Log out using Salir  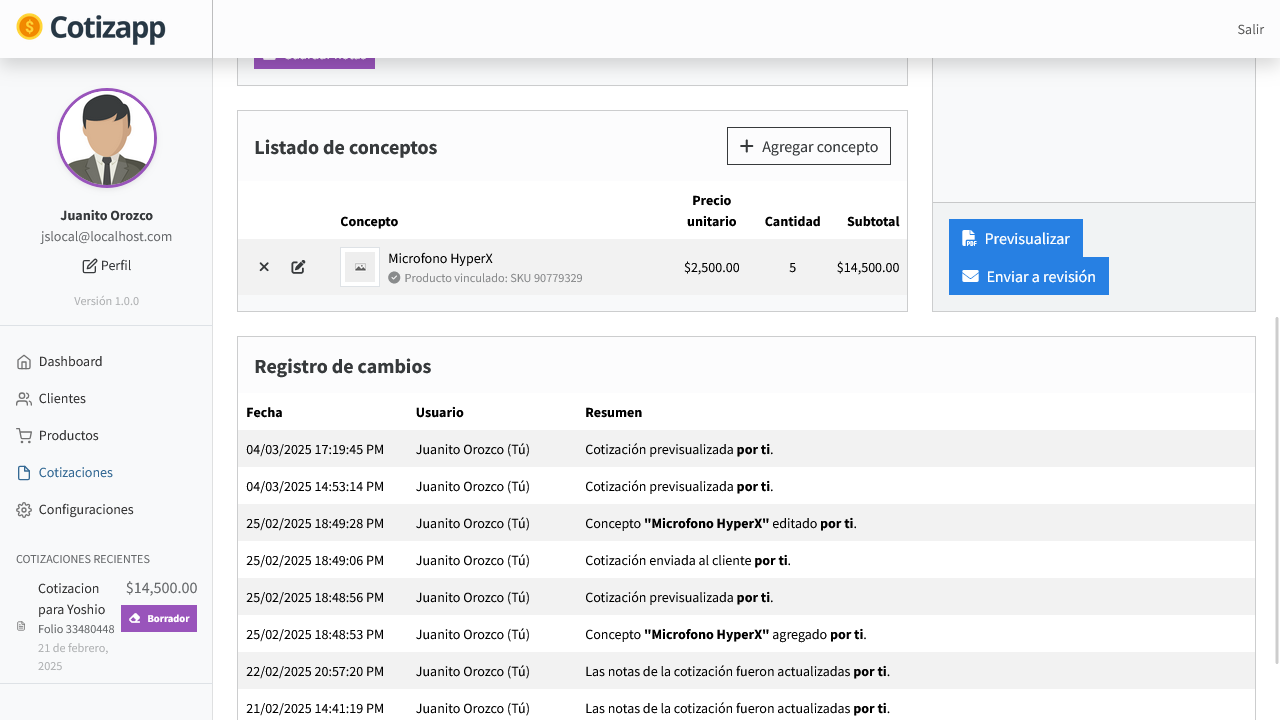(1251, 29)
